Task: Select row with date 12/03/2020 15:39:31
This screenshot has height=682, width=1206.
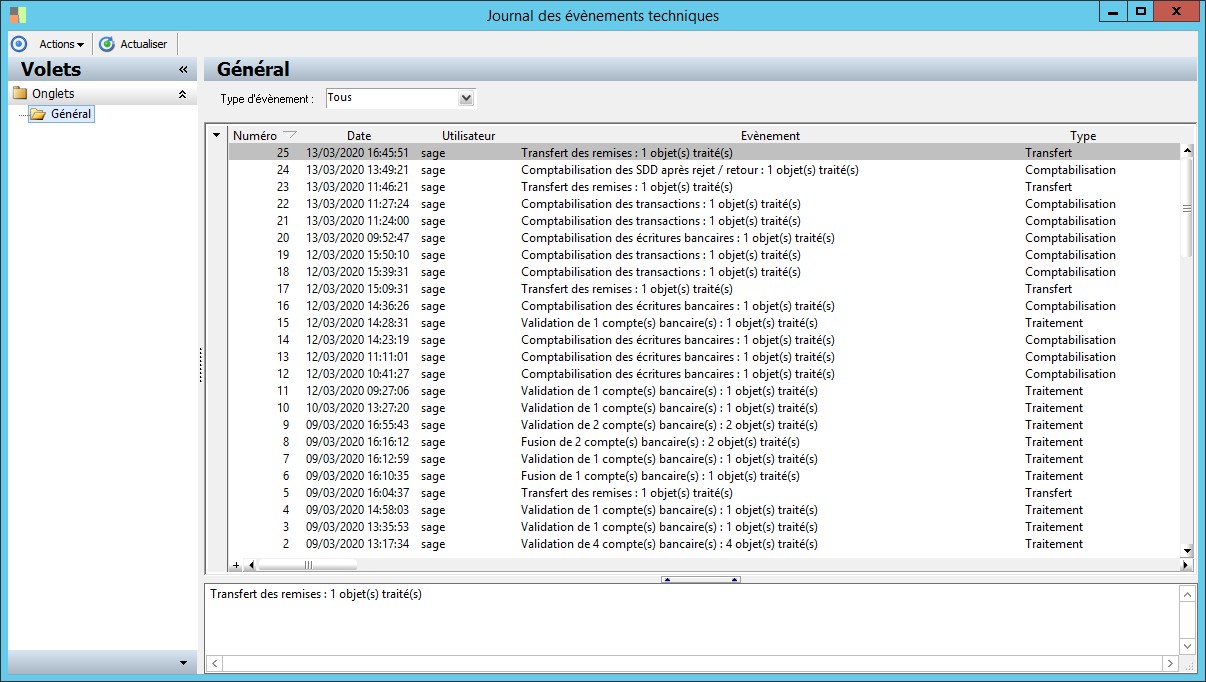Action: point(704,272)
